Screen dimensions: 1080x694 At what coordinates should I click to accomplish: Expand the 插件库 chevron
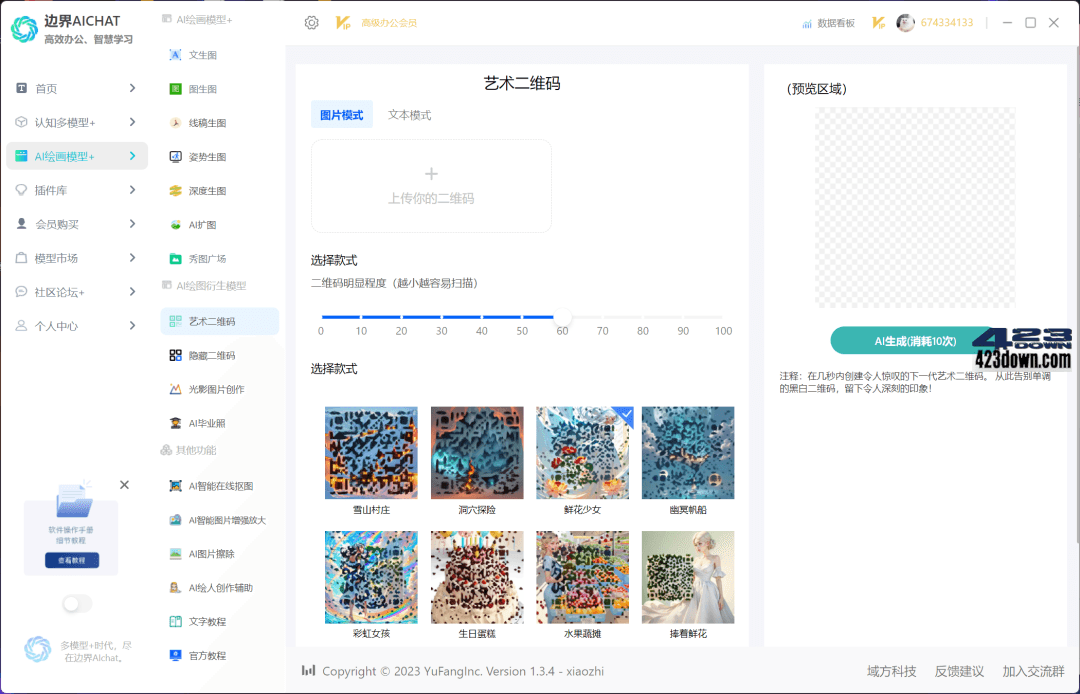pos(132,190)
